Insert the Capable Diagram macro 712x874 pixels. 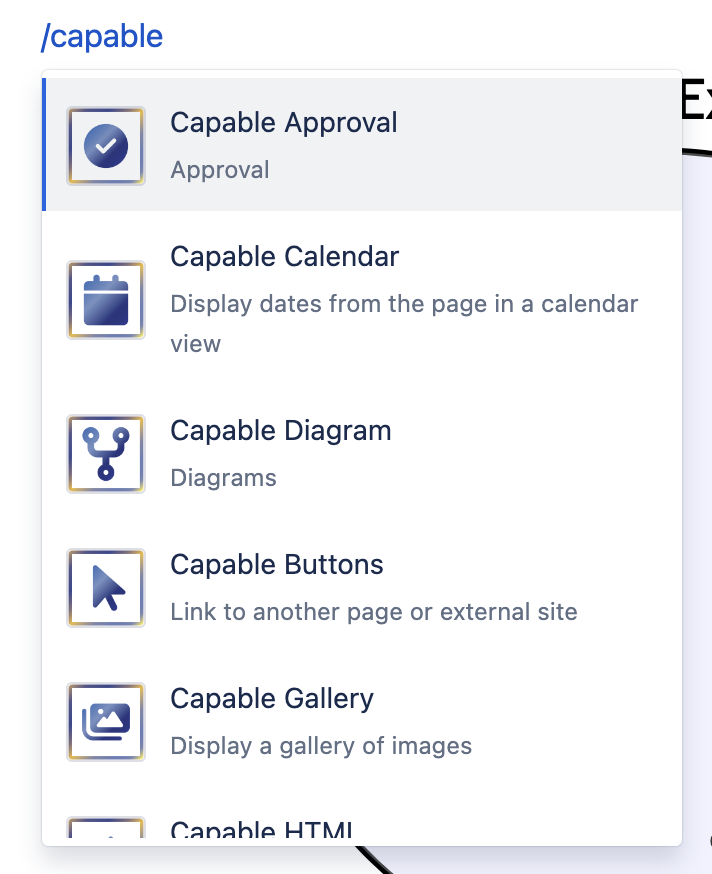(x=281, y=431)
